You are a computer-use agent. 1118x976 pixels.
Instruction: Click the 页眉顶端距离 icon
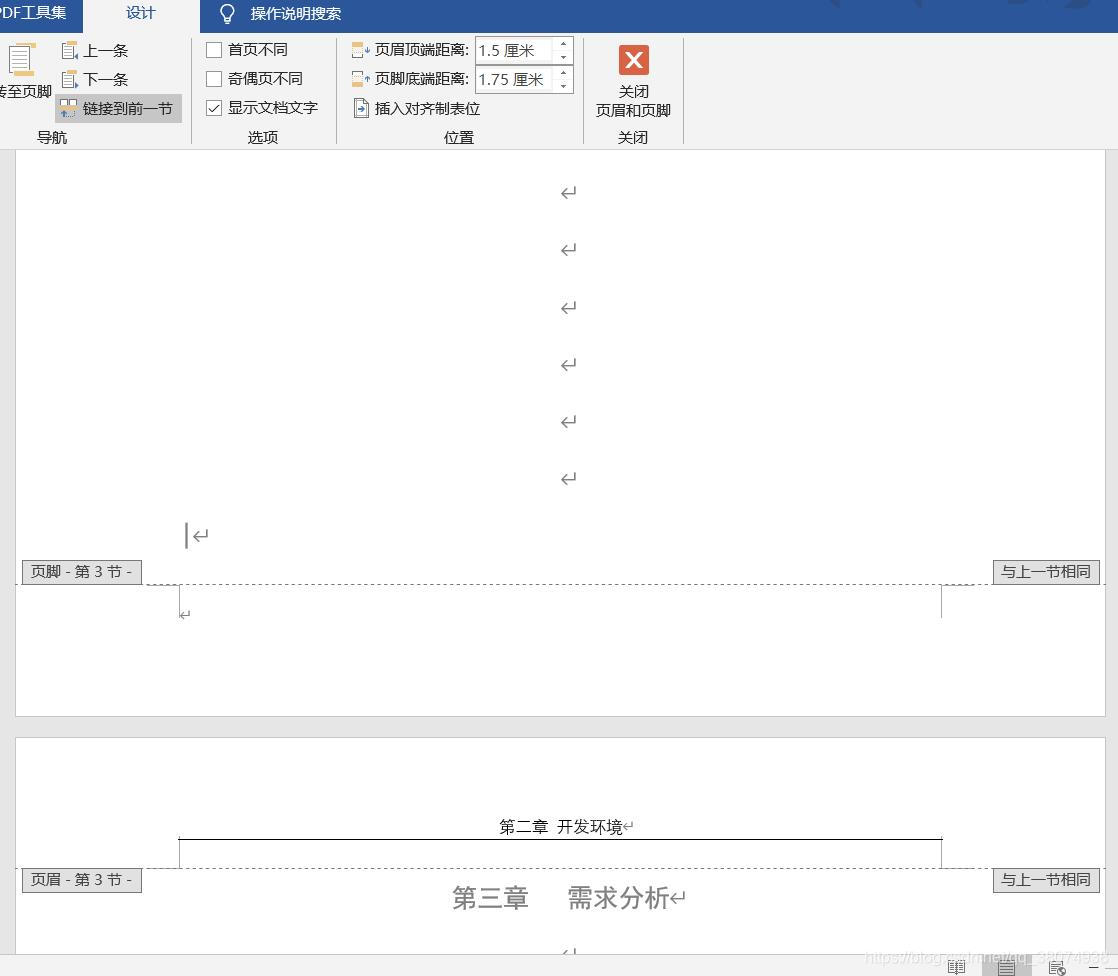pos(360,50)
